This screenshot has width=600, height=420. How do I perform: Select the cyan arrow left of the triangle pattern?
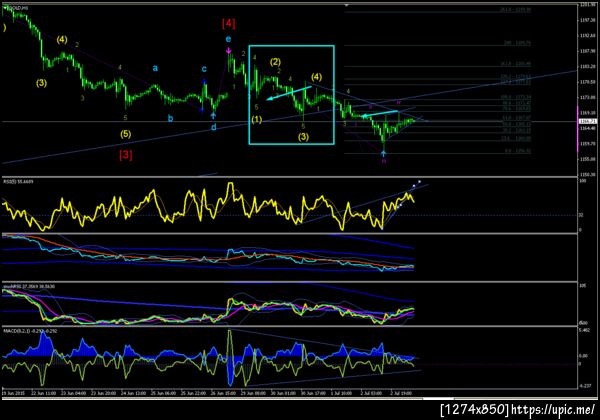click(x=380, y=114)
